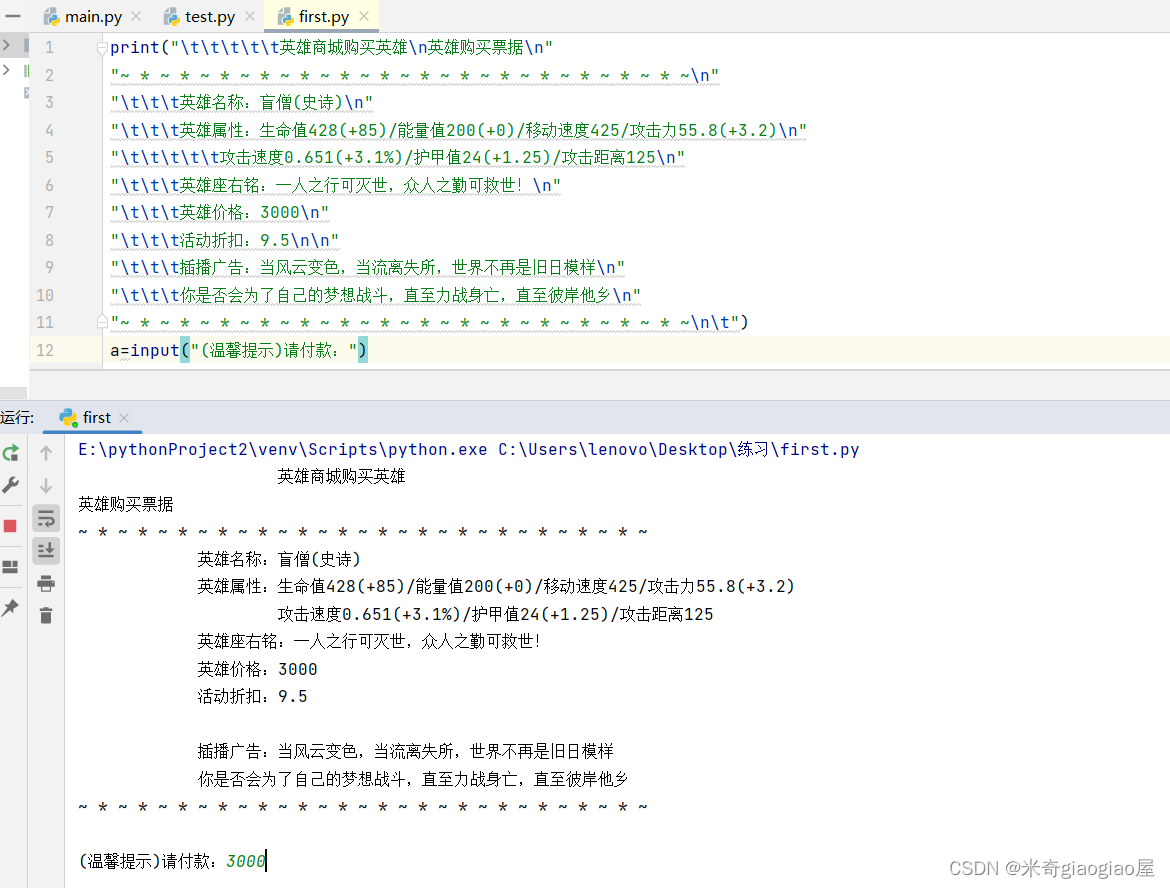
Task: Click the restore layout icon
Action: click(x=10, y=567)
